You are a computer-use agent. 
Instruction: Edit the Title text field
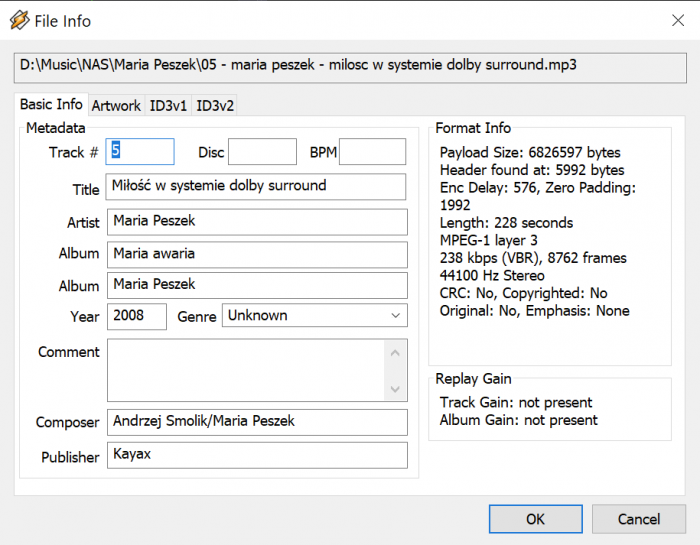click(x=256, y=187)
